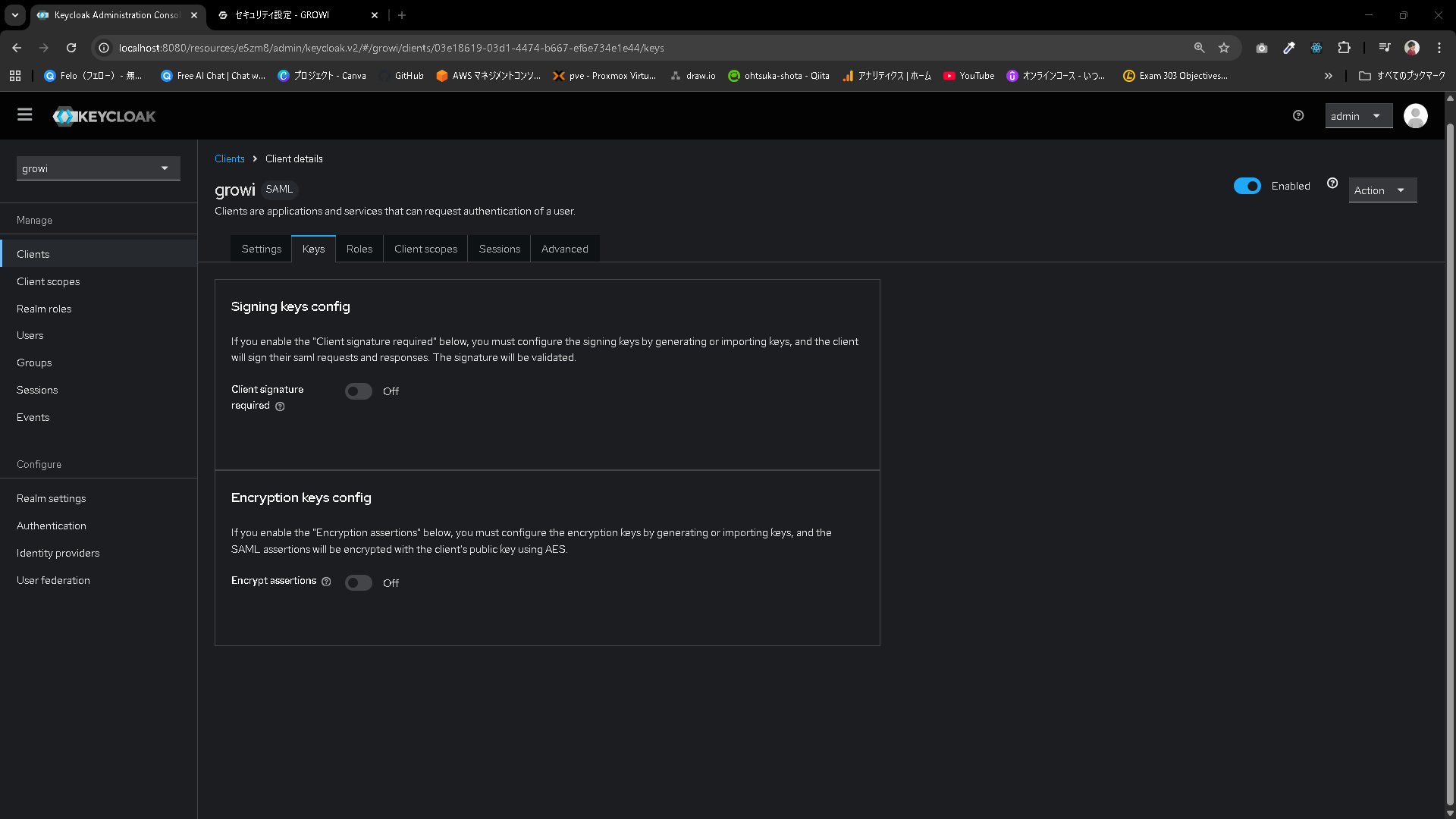Image resolution: width=1456 pixels, height=819 pixels.
Task: Switch to the Client scopes tab
Action: pos(425,249)
